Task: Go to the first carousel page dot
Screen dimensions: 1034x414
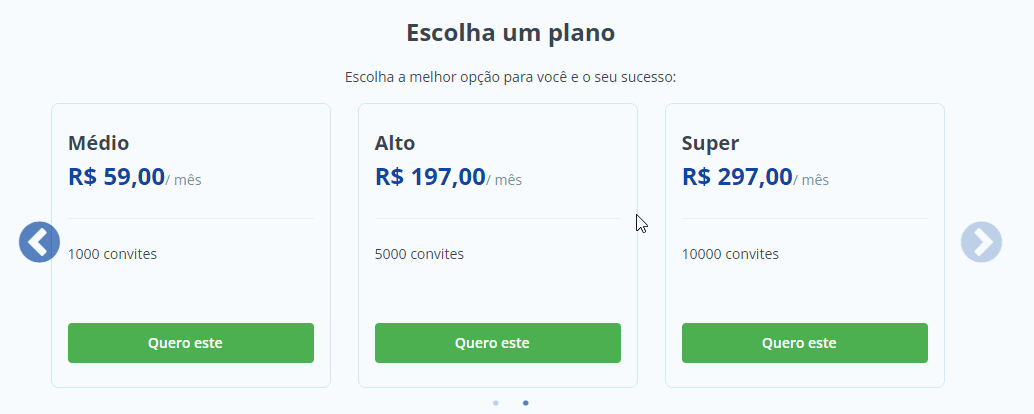Action: click(496, 403)
